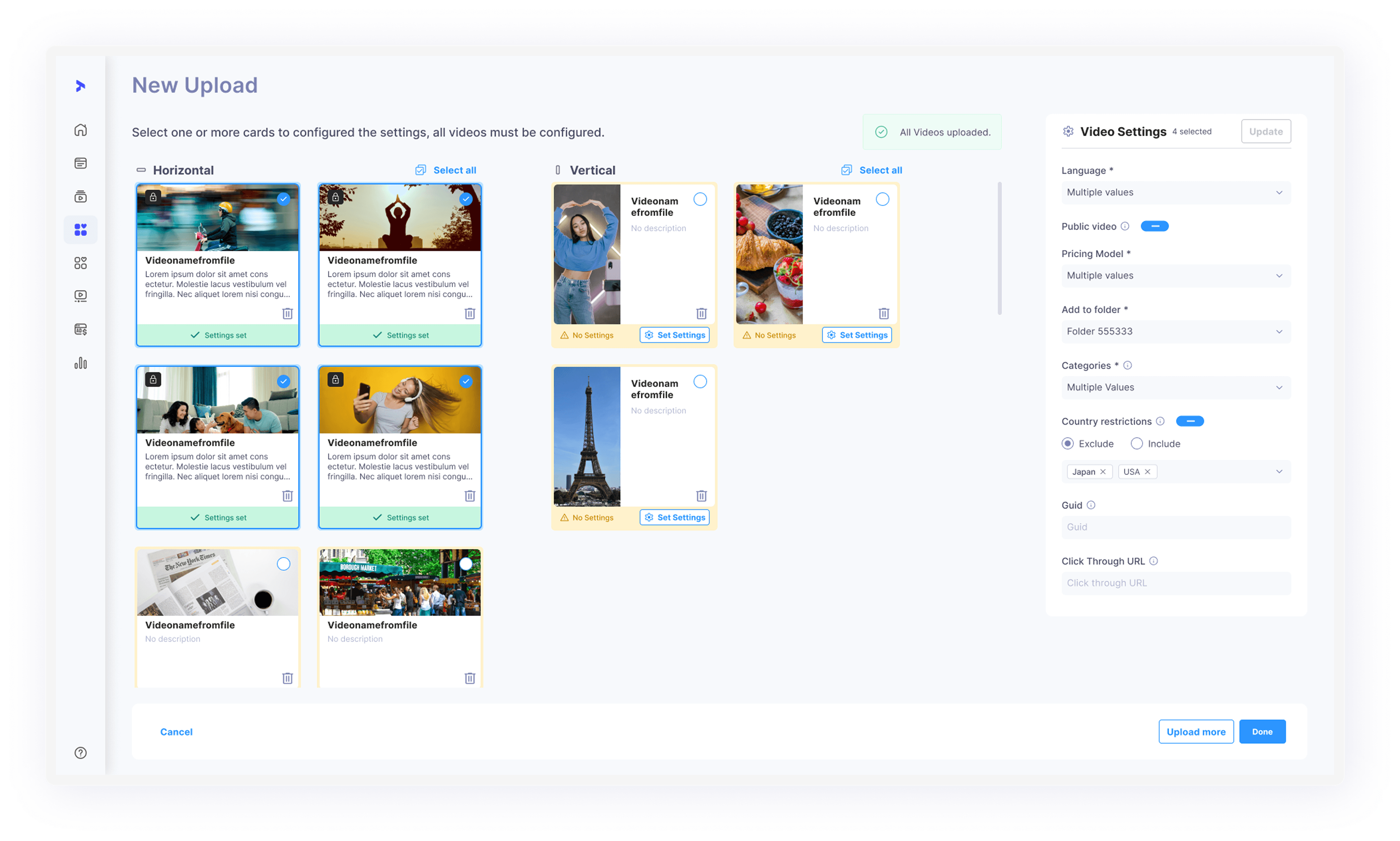This screenshot has width=1400, height=841.
Task: Click the Borough Market video thumbnail
Action: [x=400, y=582]
